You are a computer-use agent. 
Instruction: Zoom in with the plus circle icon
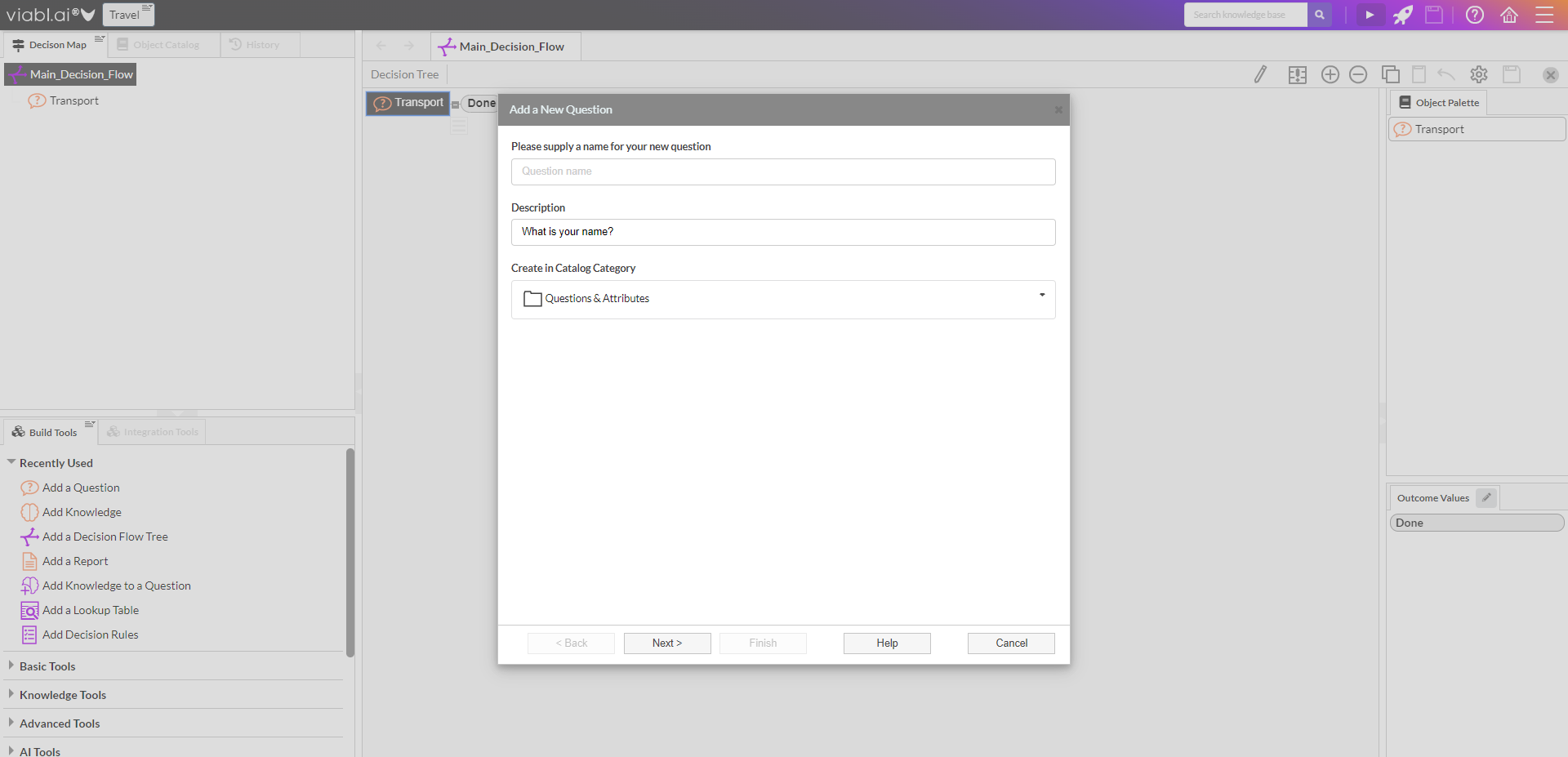click(1330, 74)
